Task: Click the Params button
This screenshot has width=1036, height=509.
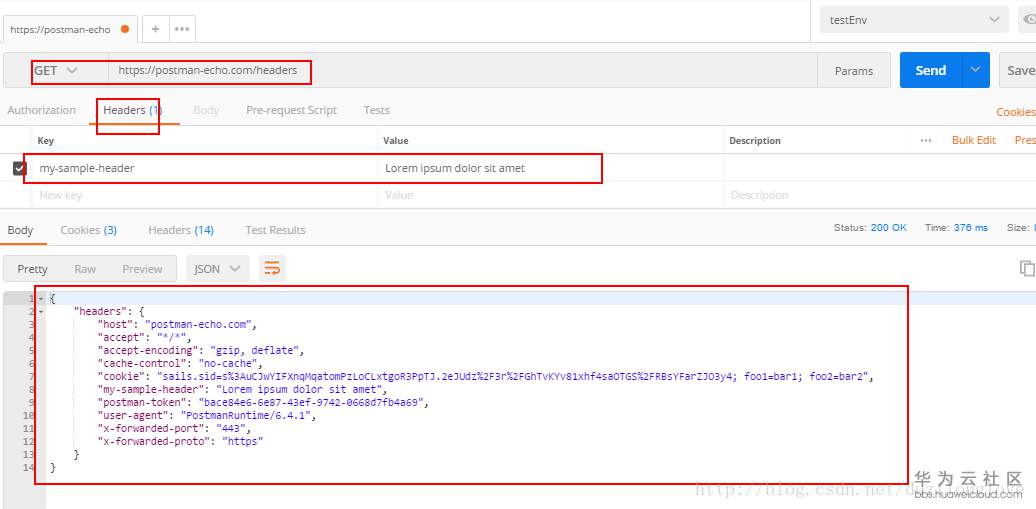Action: (x=854, y=71)
